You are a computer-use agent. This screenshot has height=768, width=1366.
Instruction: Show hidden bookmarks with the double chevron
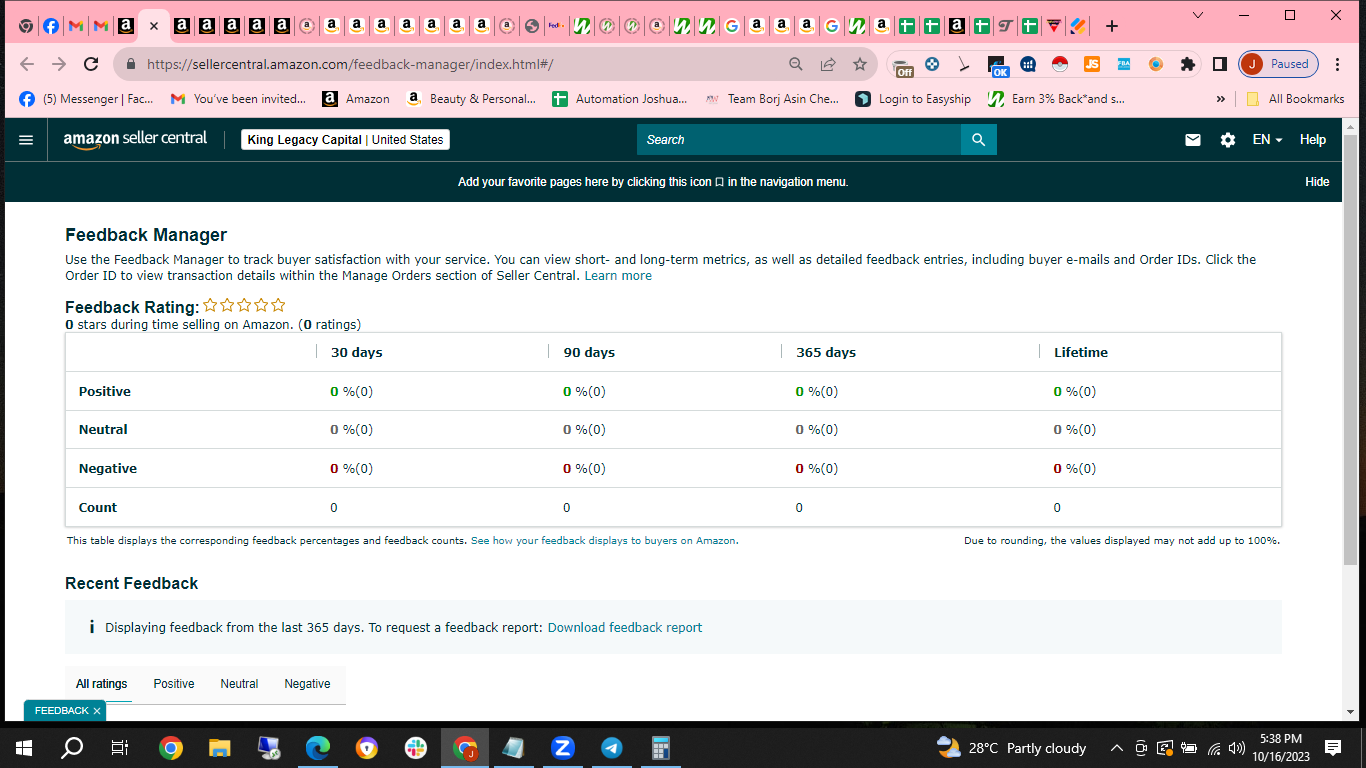(x=1220, y=99)
